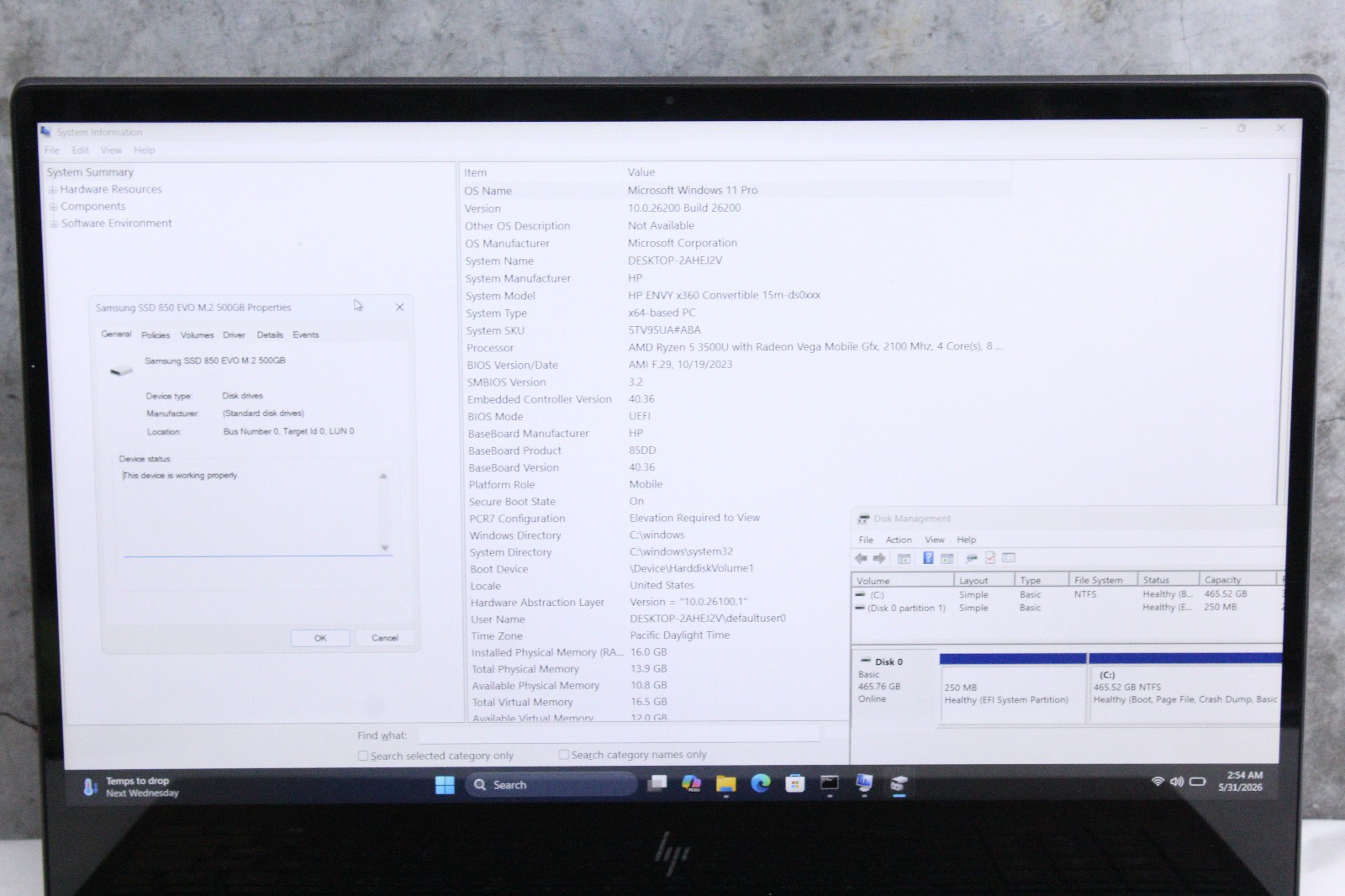Screen dimensions: 1345x896
Task: Open Microsoft Edge from the taskbar
Action: point(761,783)
